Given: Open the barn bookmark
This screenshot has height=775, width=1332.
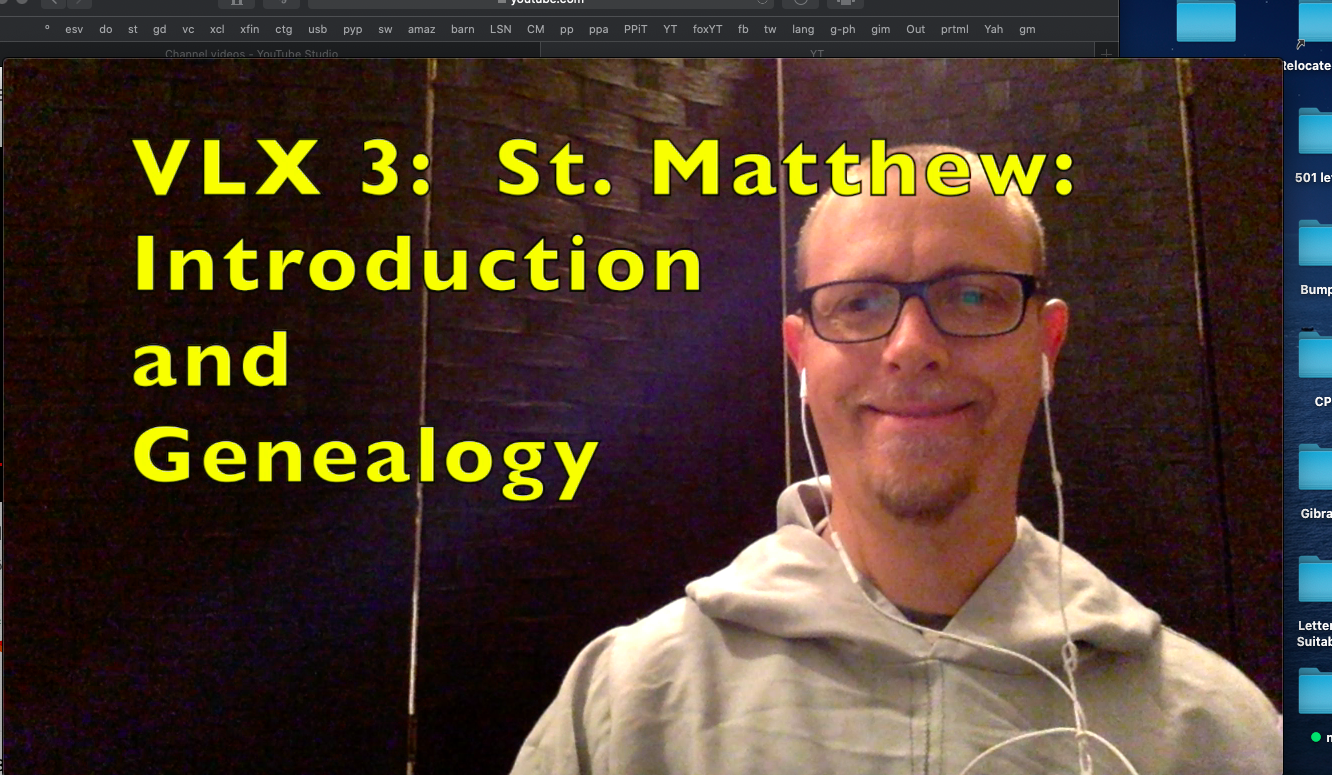Looking at the screenshot, I should pyautogui.click(x=463, y=29).
